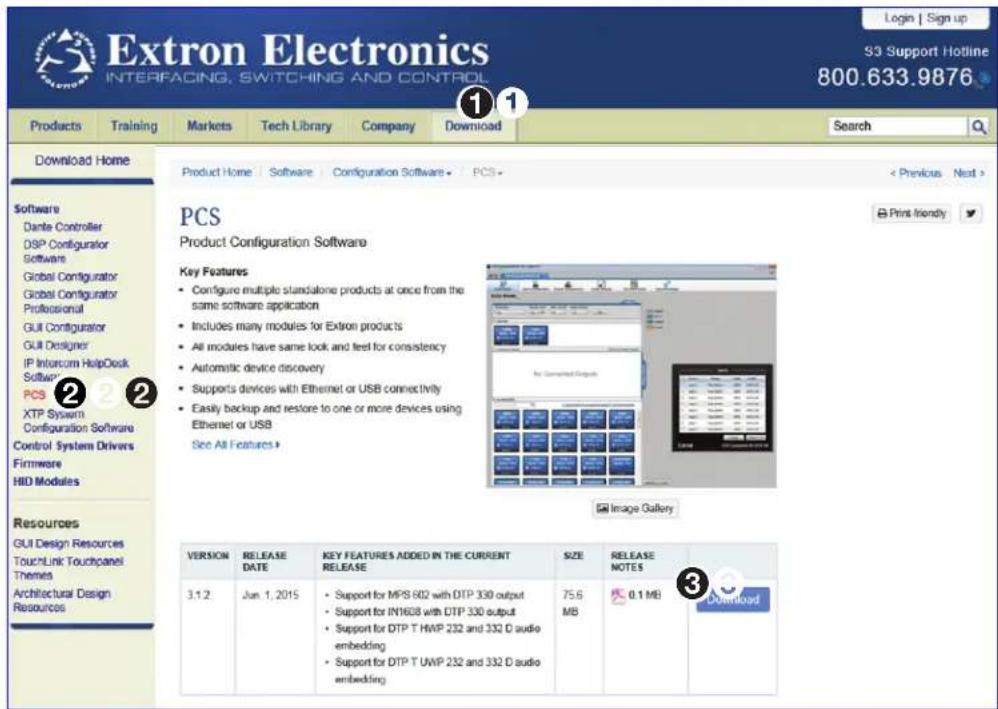Open DSP Configurator Software link
998x709 pixels.
(x=66, y=251)
